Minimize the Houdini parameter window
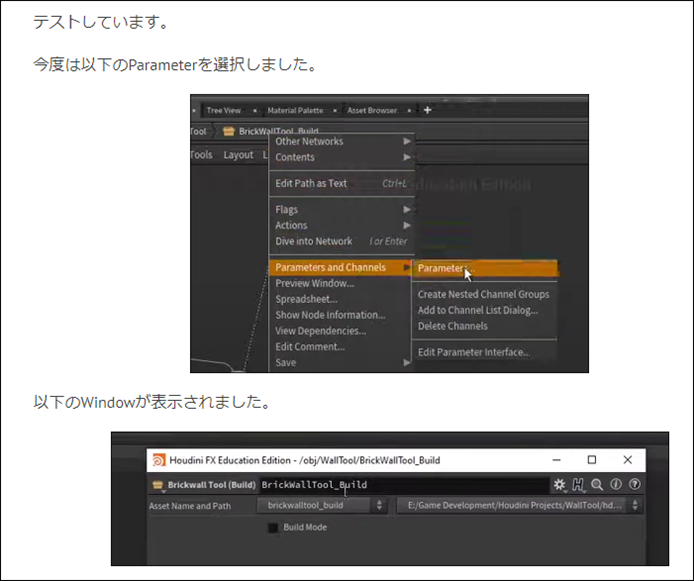Image resolution: width=694 pixels, height=581 pixels. pos(557,460)
